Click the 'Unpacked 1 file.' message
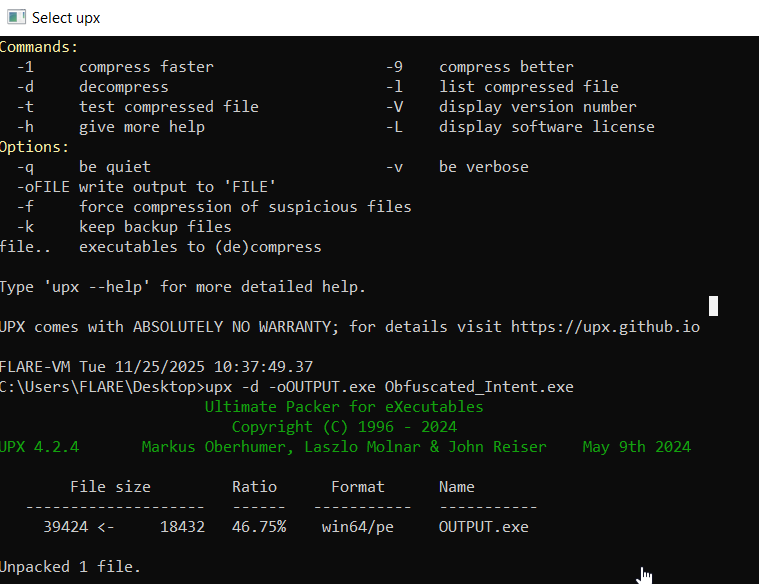Screen dimensions: 759x584 pos(70,567)
